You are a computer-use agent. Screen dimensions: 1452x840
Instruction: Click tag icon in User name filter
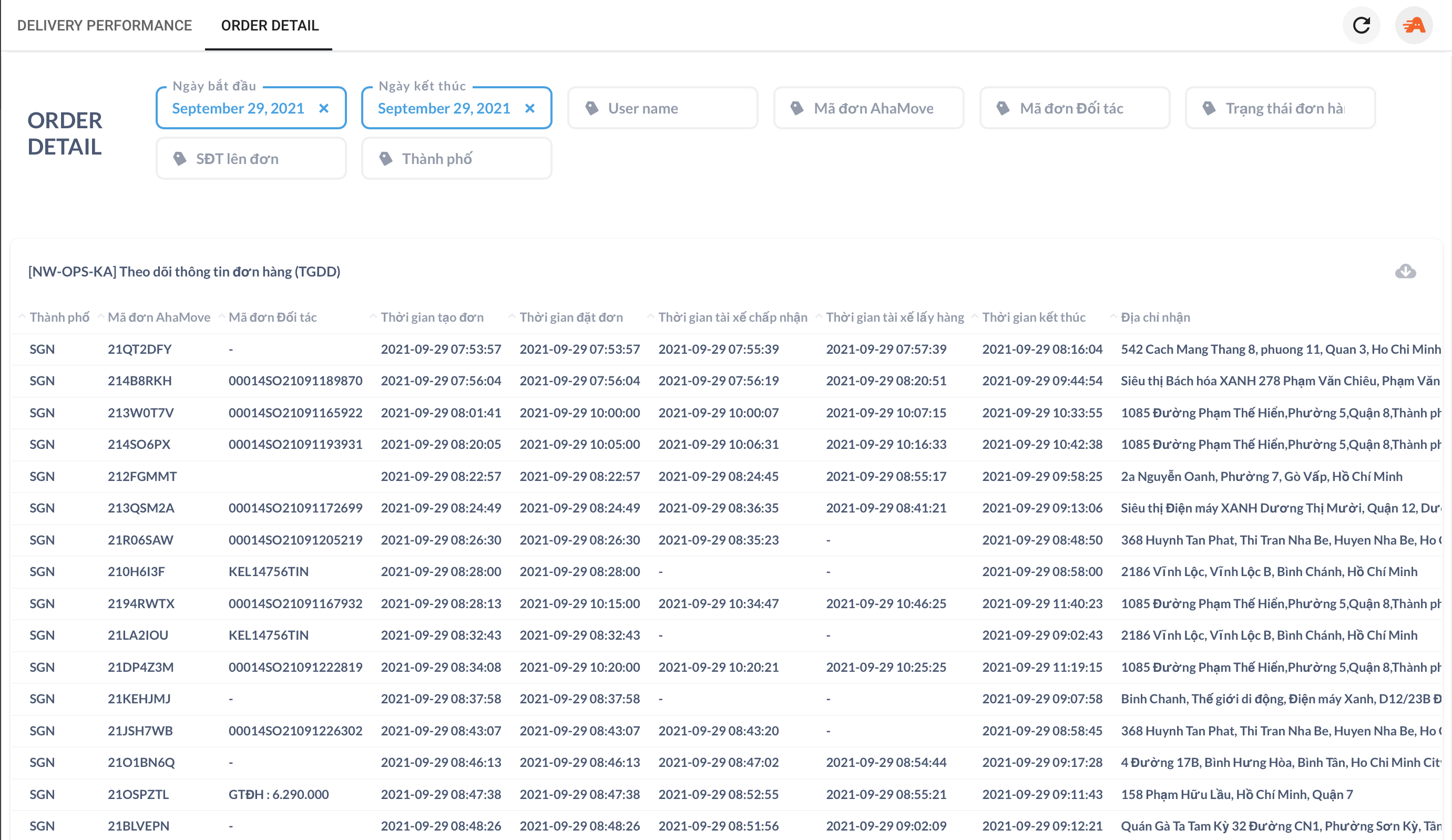592,108
